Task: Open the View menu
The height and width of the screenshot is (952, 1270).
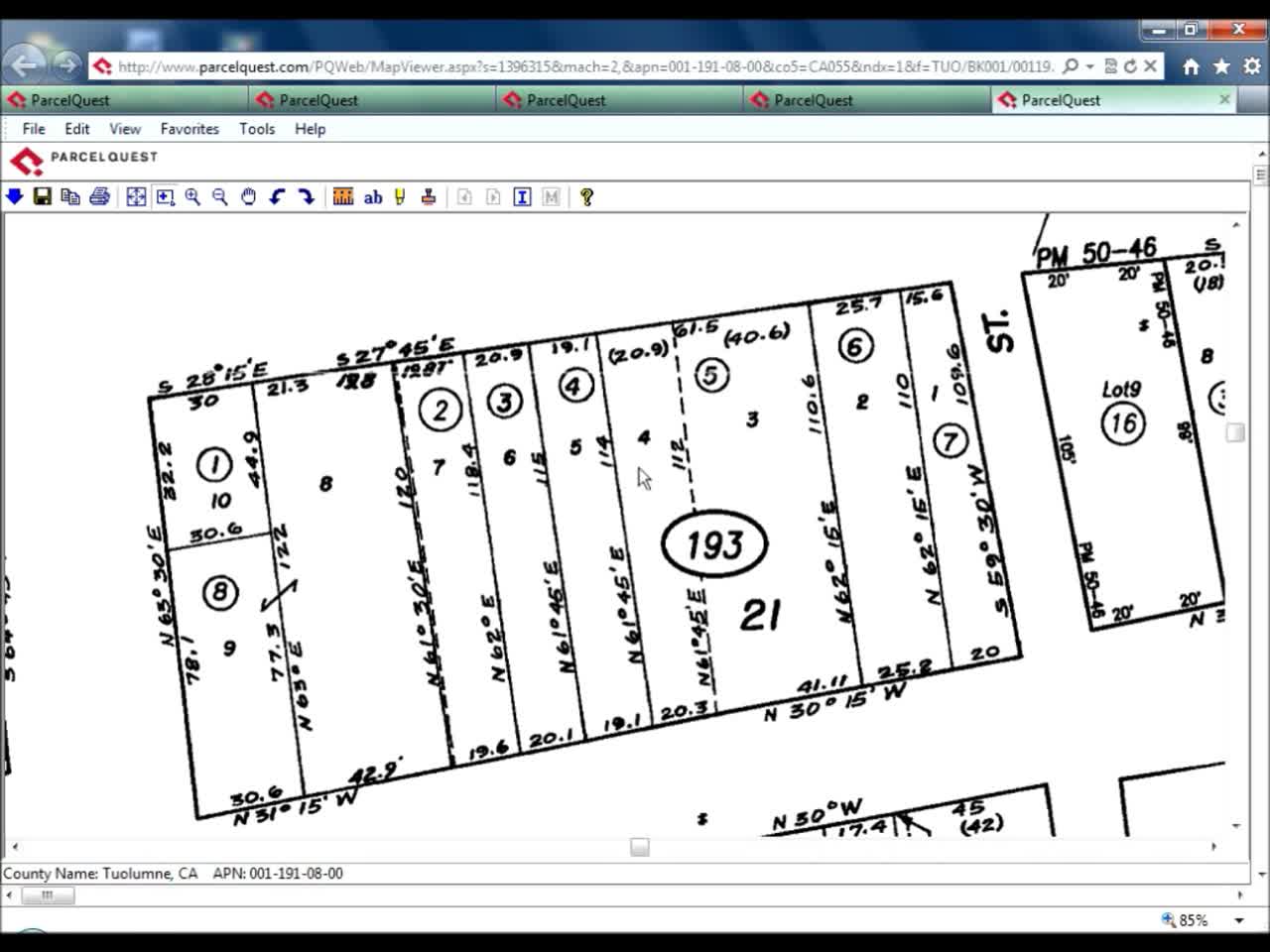Action: (125, 129)
